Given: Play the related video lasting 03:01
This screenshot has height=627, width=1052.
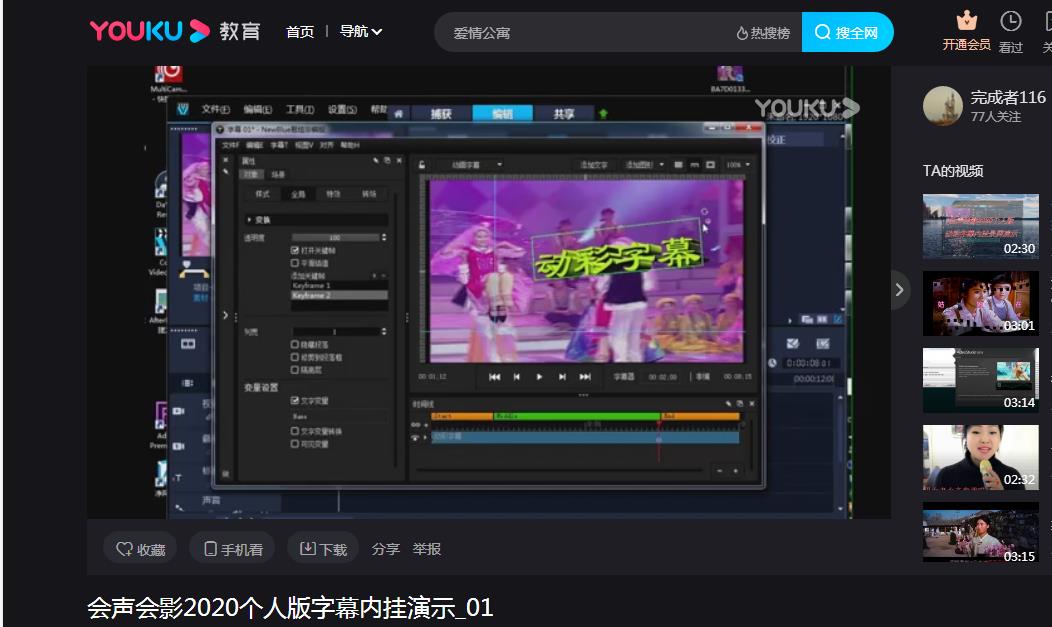Looking at the screenshot, I should (980, 303).
